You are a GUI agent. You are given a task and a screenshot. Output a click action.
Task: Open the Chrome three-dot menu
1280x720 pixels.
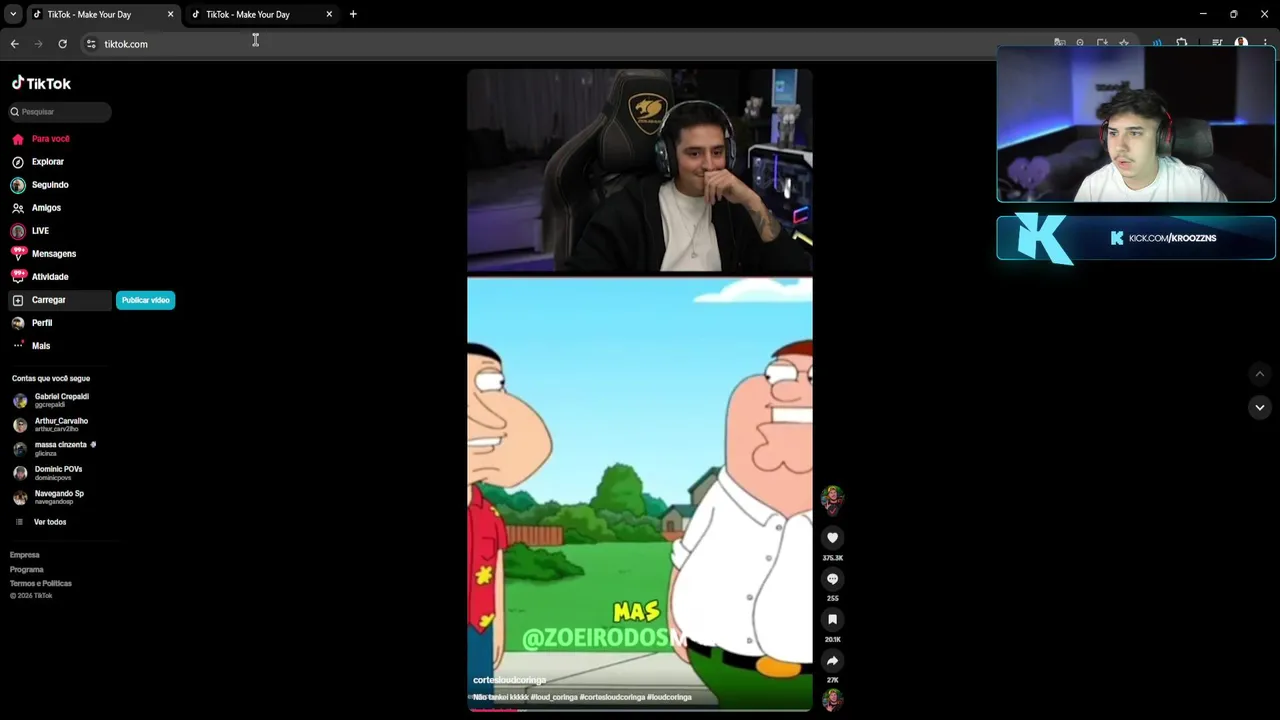coord(1265,43)
